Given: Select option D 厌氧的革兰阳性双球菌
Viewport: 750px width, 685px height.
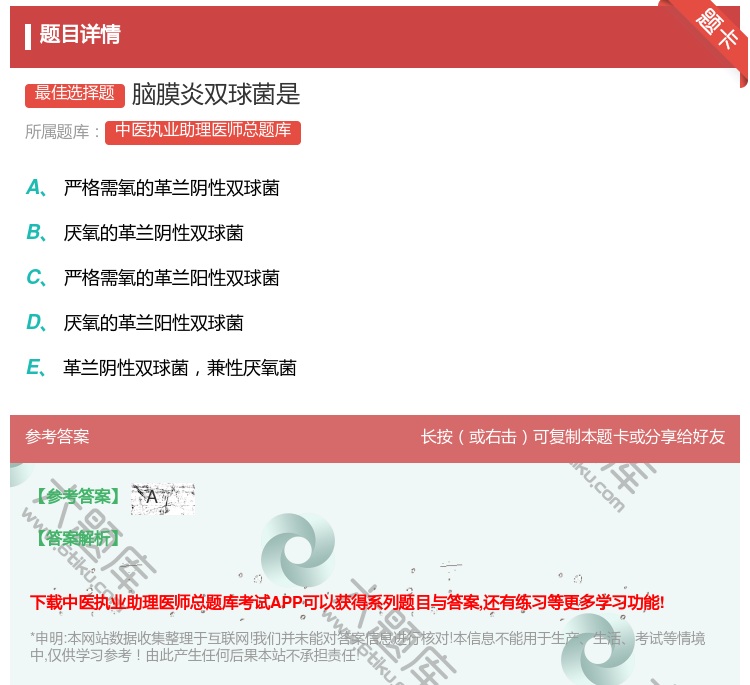Looking at the screenshot, I should tap(153, 323).
